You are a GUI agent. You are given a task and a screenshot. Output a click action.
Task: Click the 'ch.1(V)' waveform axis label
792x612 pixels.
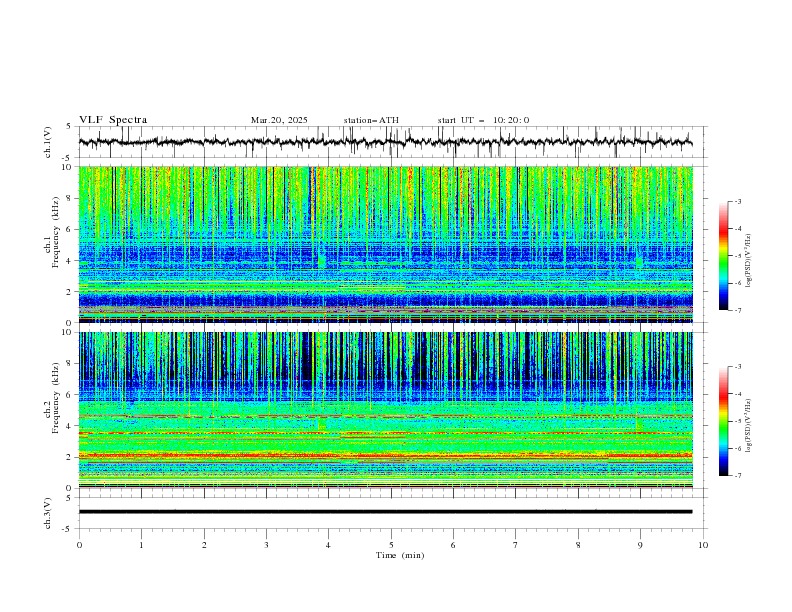(x=48, y=142)
